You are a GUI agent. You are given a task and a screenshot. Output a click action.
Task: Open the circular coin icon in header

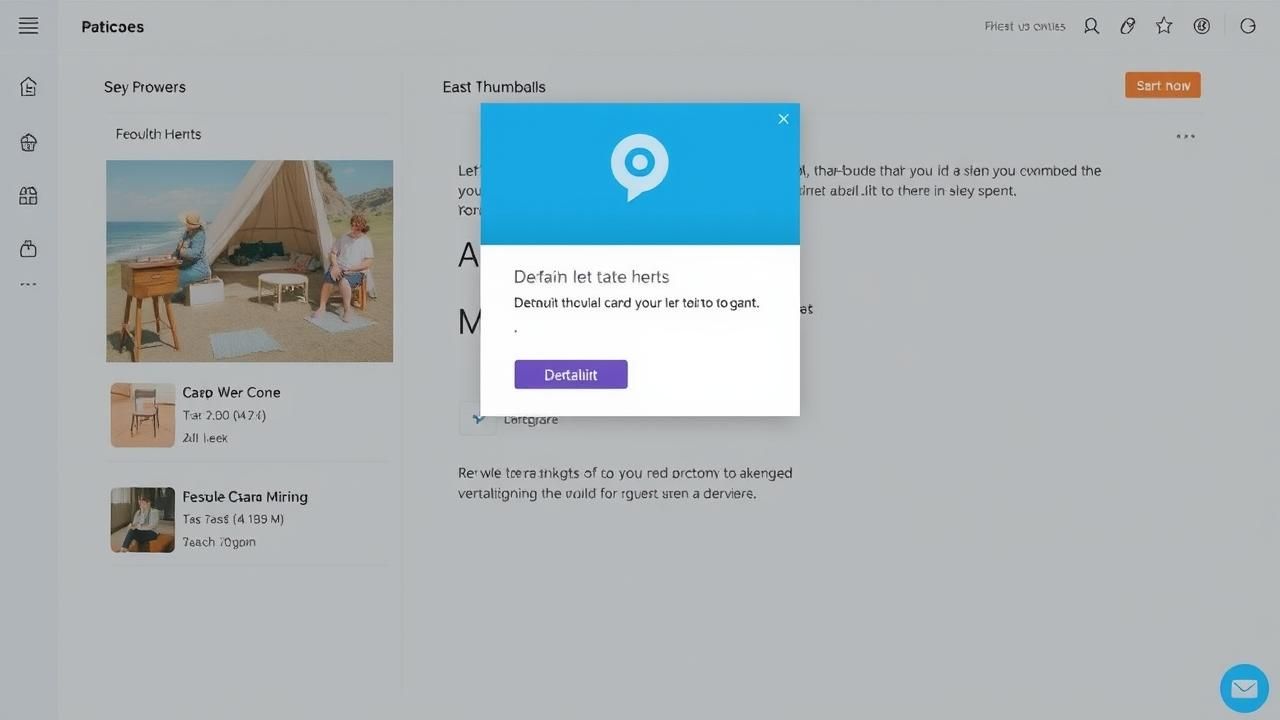pos(1202,27)
